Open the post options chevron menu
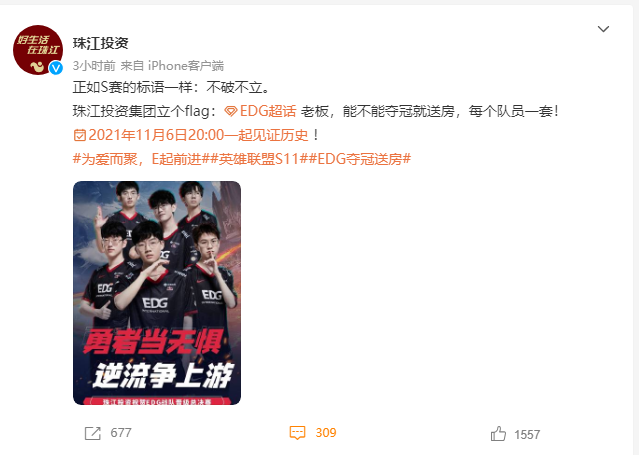Viewport: 639px width, 455px height. [x=603, y=29]
